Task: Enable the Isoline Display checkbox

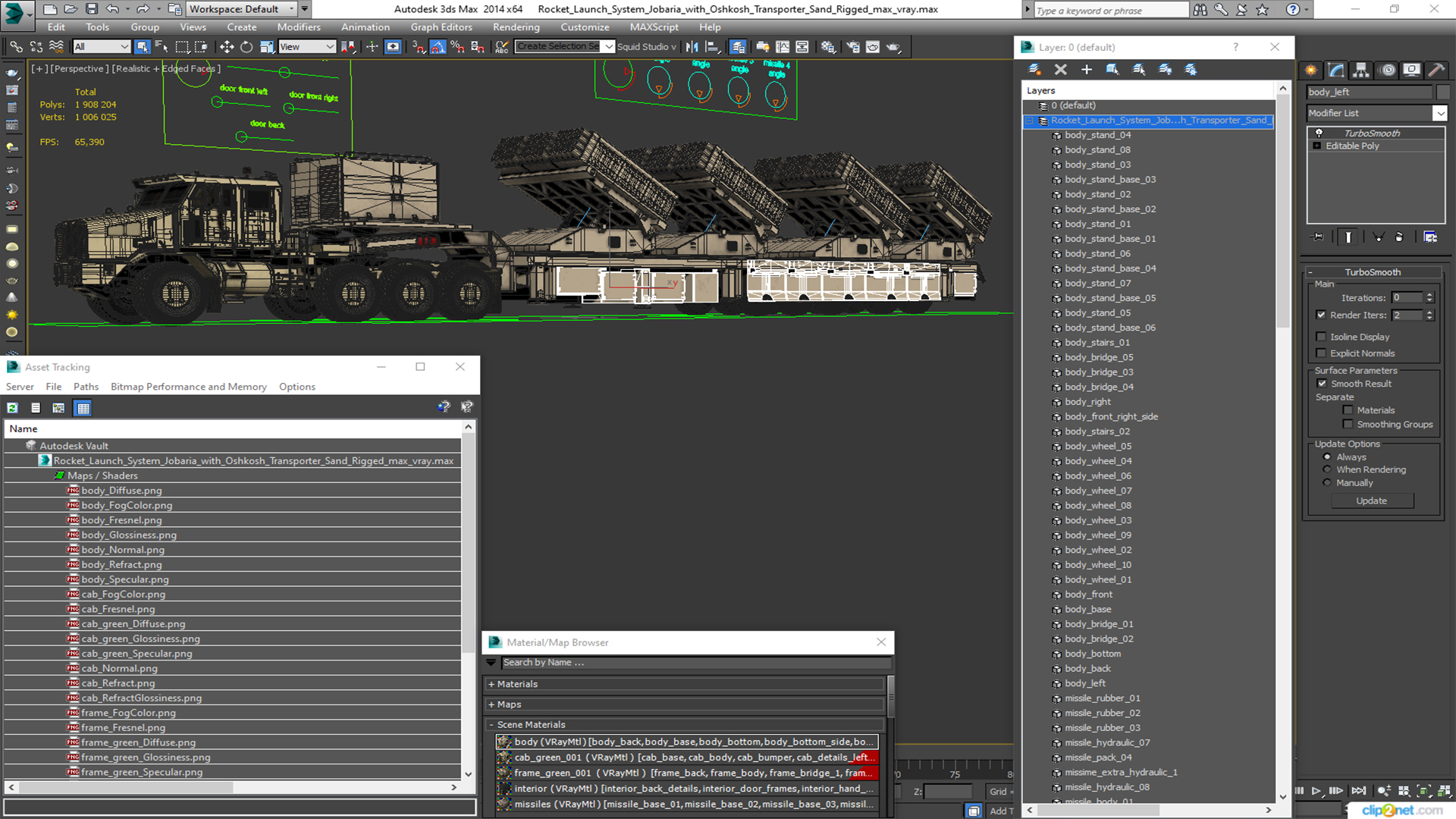Action: (1321, 337)
